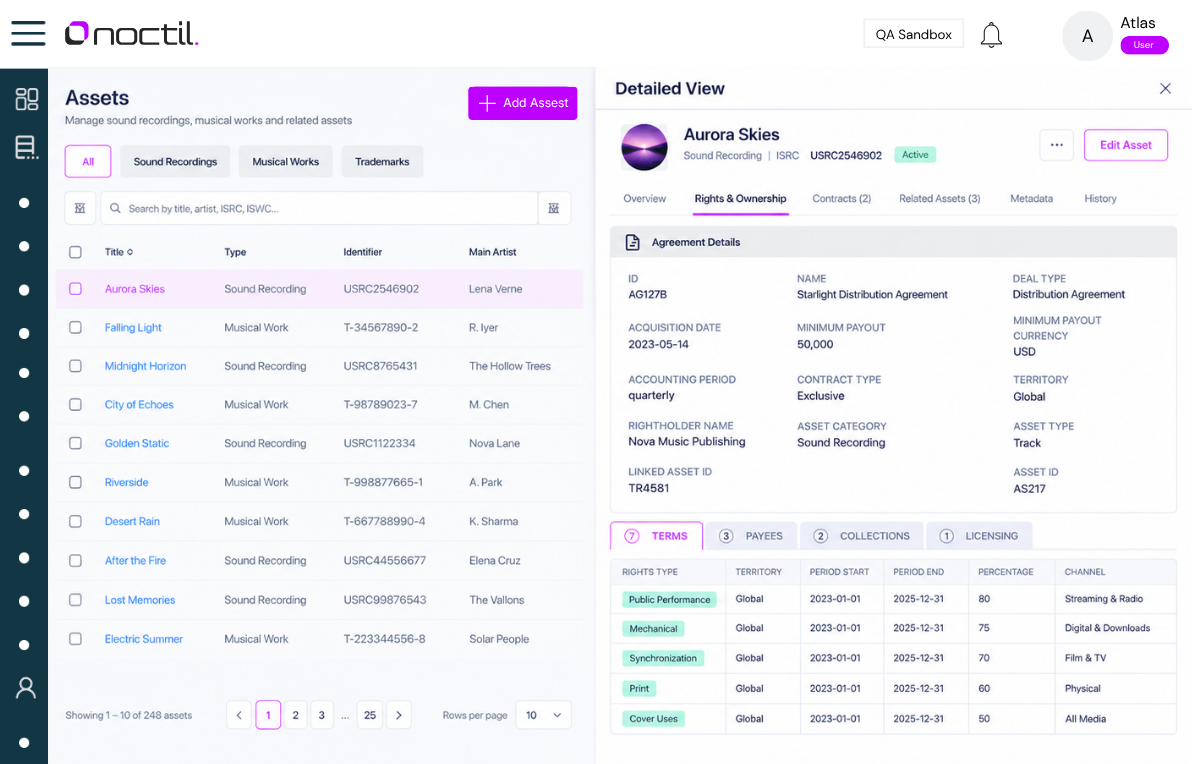Tick the Aurora Skies checkbox

click(75, 289)
